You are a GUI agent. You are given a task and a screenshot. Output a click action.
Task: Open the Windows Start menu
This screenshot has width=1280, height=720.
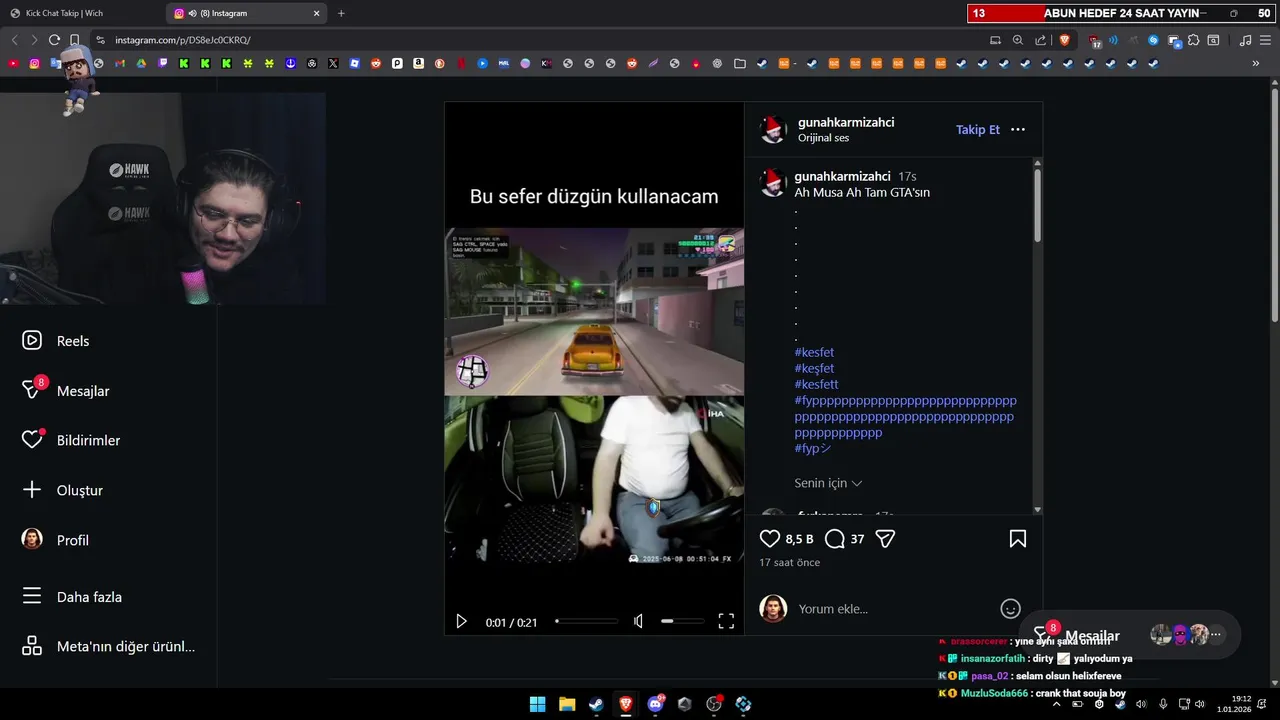click(538, 704)
